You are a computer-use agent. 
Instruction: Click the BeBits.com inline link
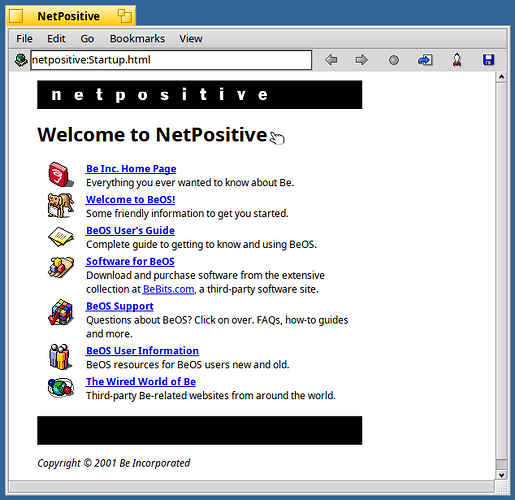[168, 289]
